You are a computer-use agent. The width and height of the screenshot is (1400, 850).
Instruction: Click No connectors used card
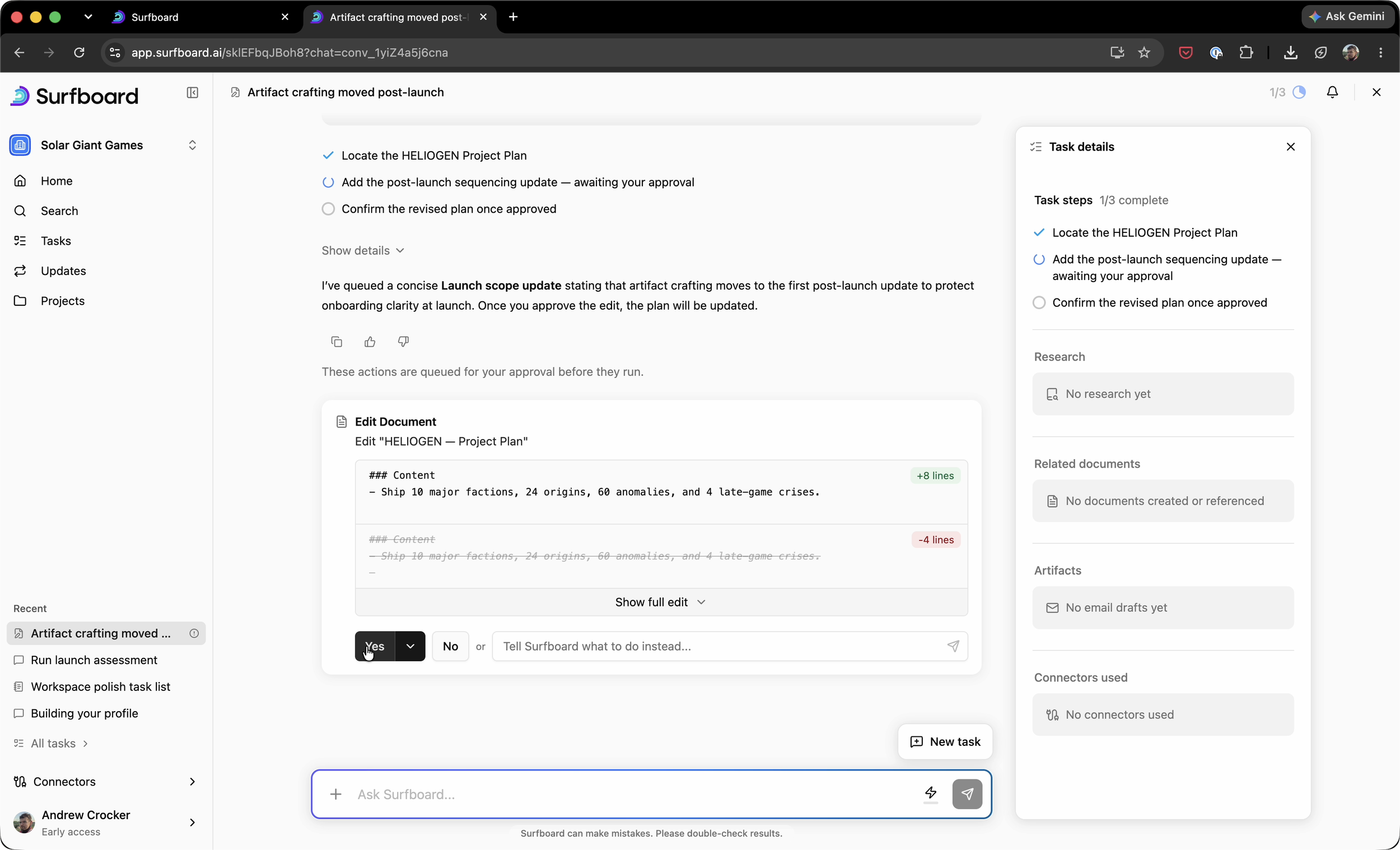coord(1163,714)
